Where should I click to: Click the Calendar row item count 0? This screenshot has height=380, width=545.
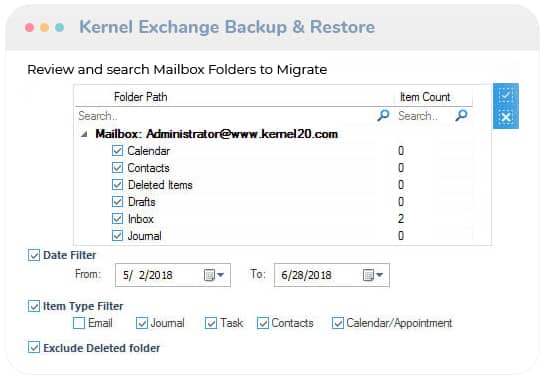pos(401,151)
